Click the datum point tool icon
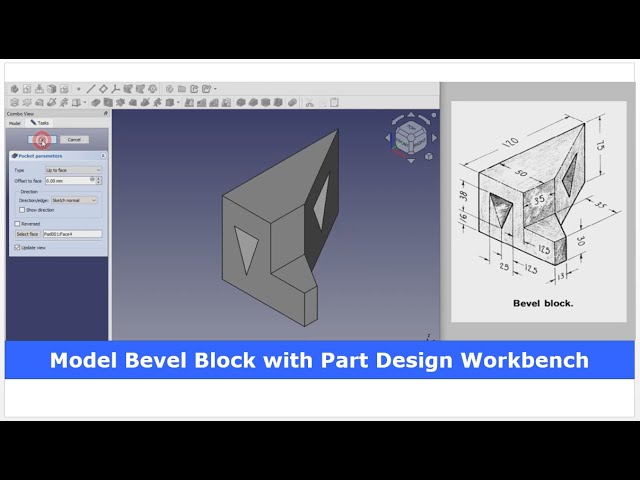Viewport: 640px width, 480px height. pyautogui.click(x=79, y=89)
